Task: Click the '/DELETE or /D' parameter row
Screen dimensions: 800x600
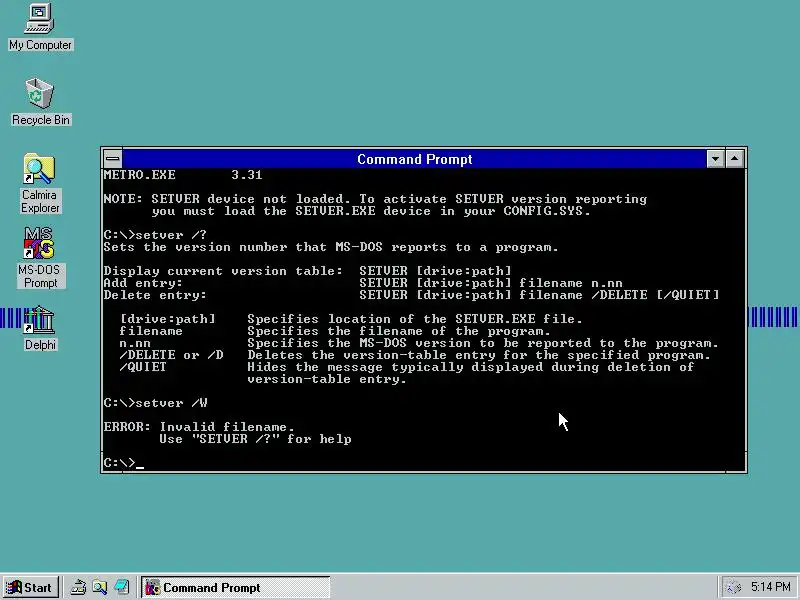Action: coord(415,355)
